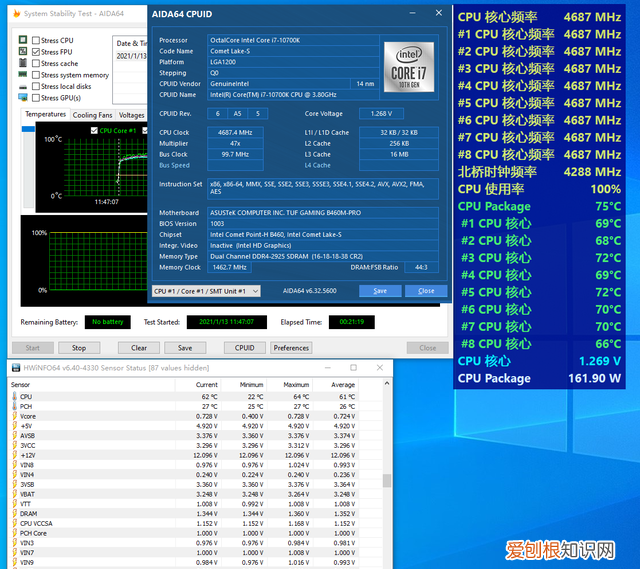Click the disabled Start button
This screenshot has width=640, height=569.
point(33,348)
